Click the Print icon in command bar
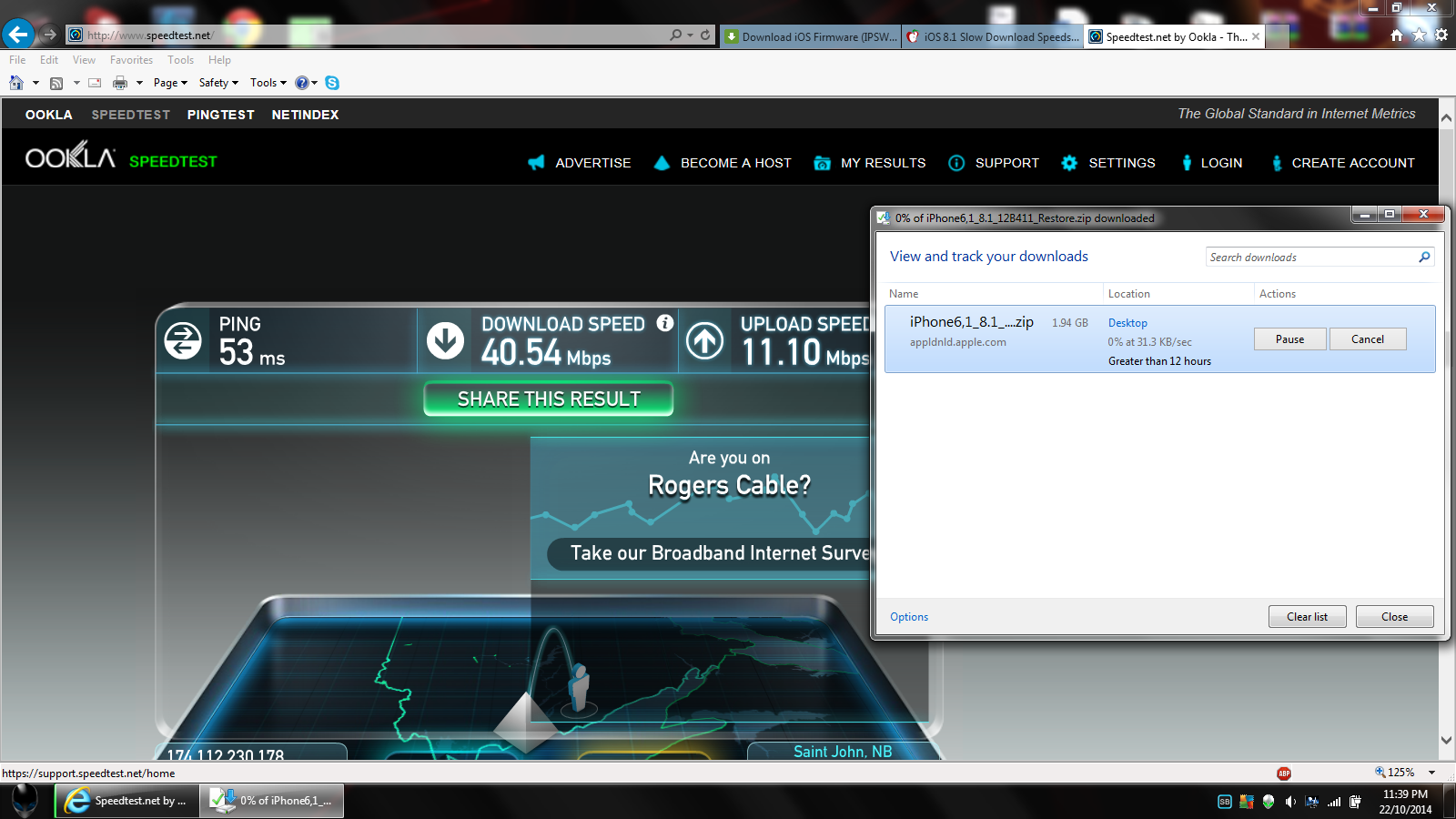The image size is (1456, 819). 120,83
